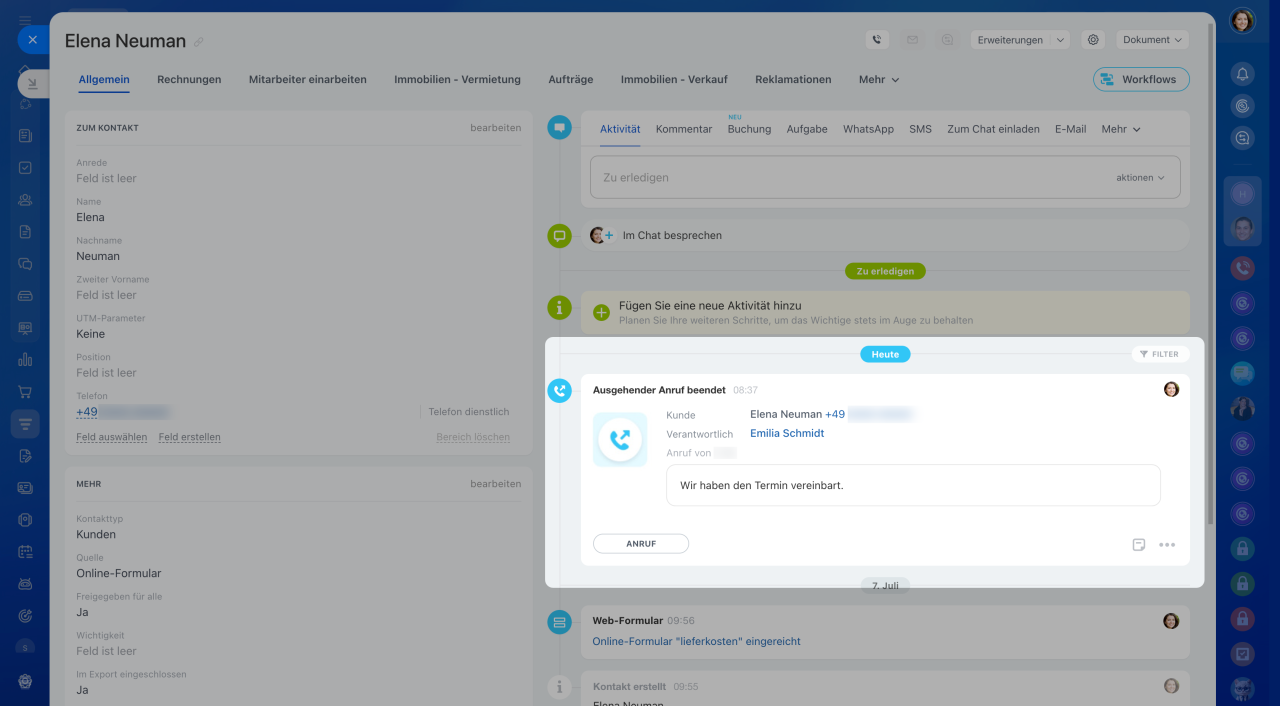Screen dimensions: 1280x706
Task: Click the email envelope icon in the header
Action: (x=912, y=40)
